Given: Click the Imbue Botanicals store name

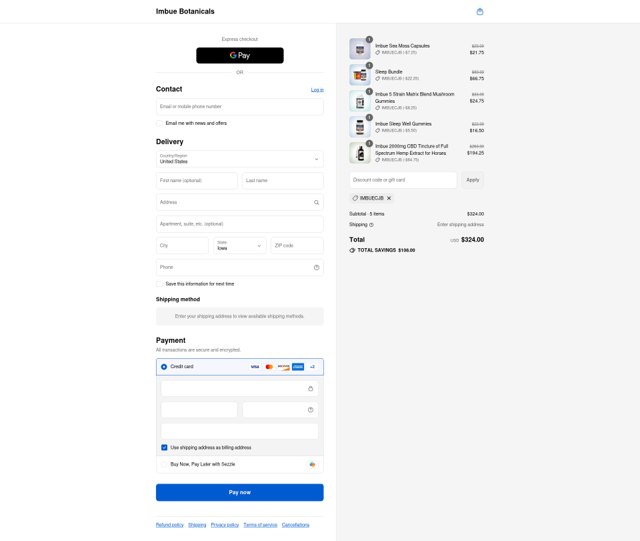Looking at the screenshot, I should [x=185, y=11].
